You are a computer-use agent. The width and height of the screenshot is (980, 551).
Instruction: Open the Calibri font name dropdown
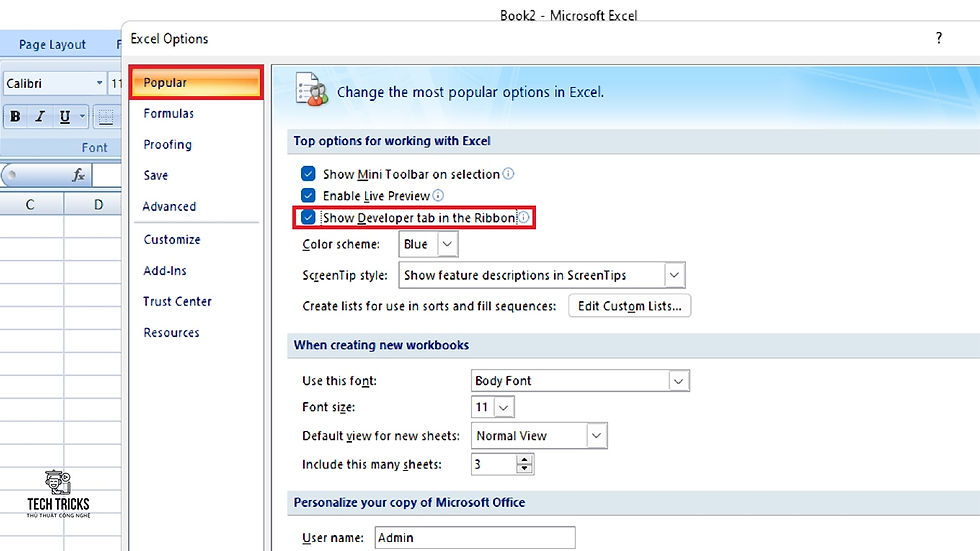coord(99,83)
